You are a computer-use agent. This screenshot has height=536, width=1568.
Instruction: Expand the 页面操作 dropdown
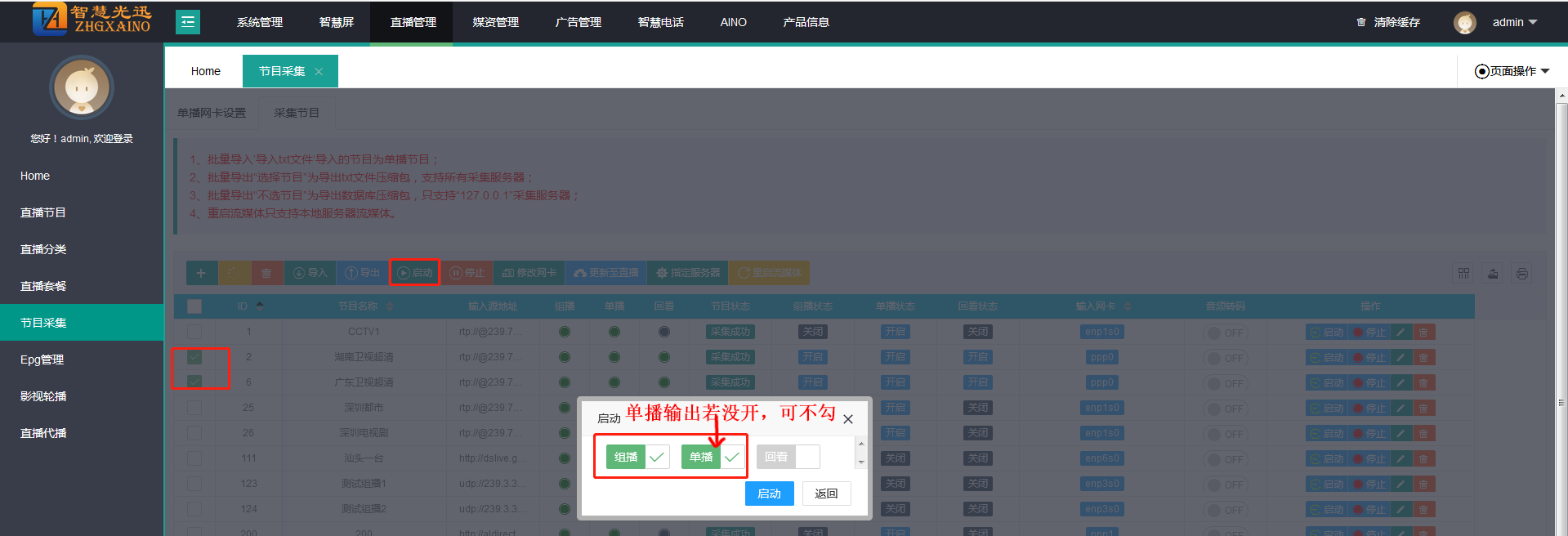1512,71
